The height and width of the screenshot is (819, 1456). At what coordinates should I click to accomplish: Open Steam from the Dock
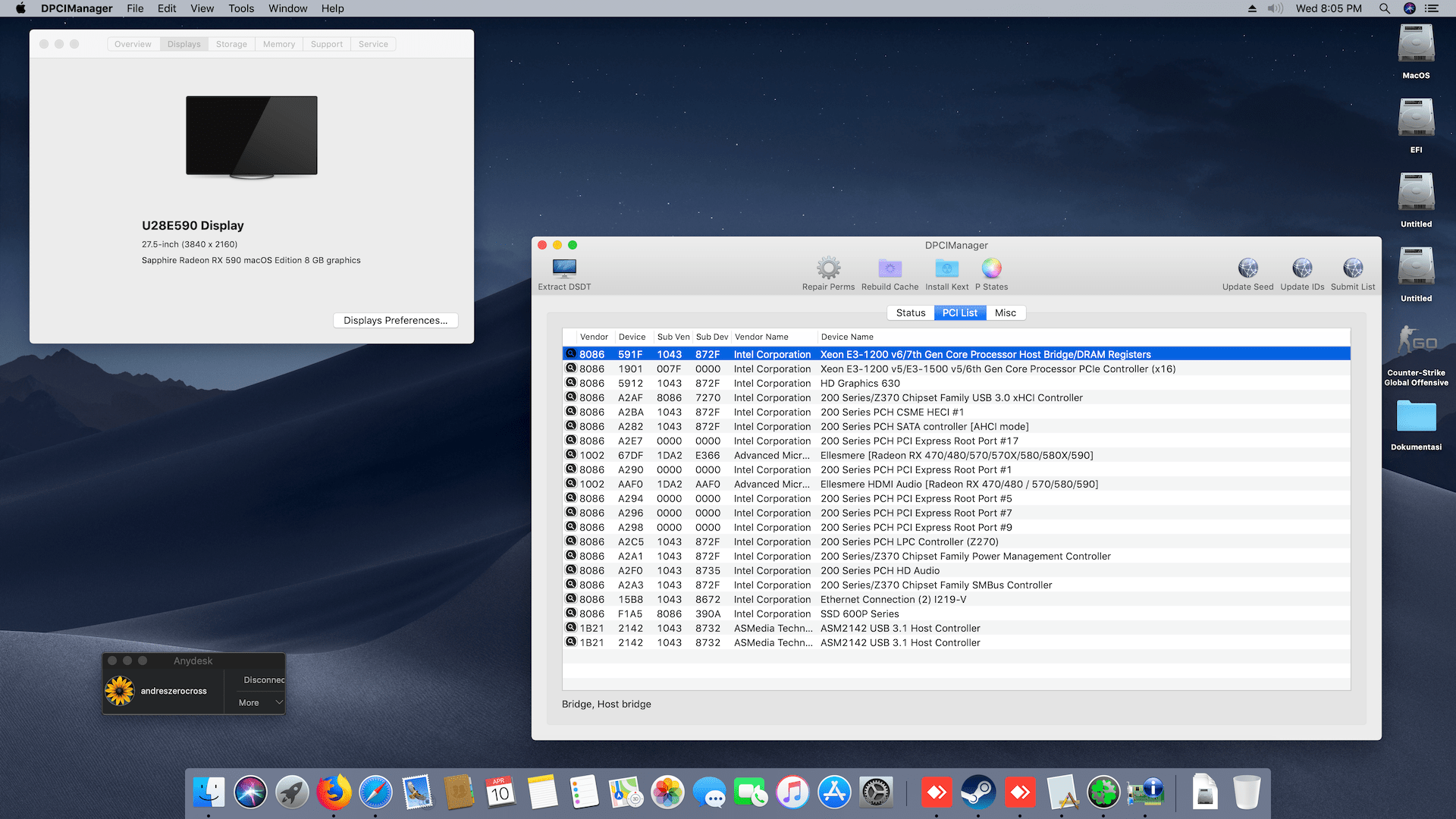point(978,793)
